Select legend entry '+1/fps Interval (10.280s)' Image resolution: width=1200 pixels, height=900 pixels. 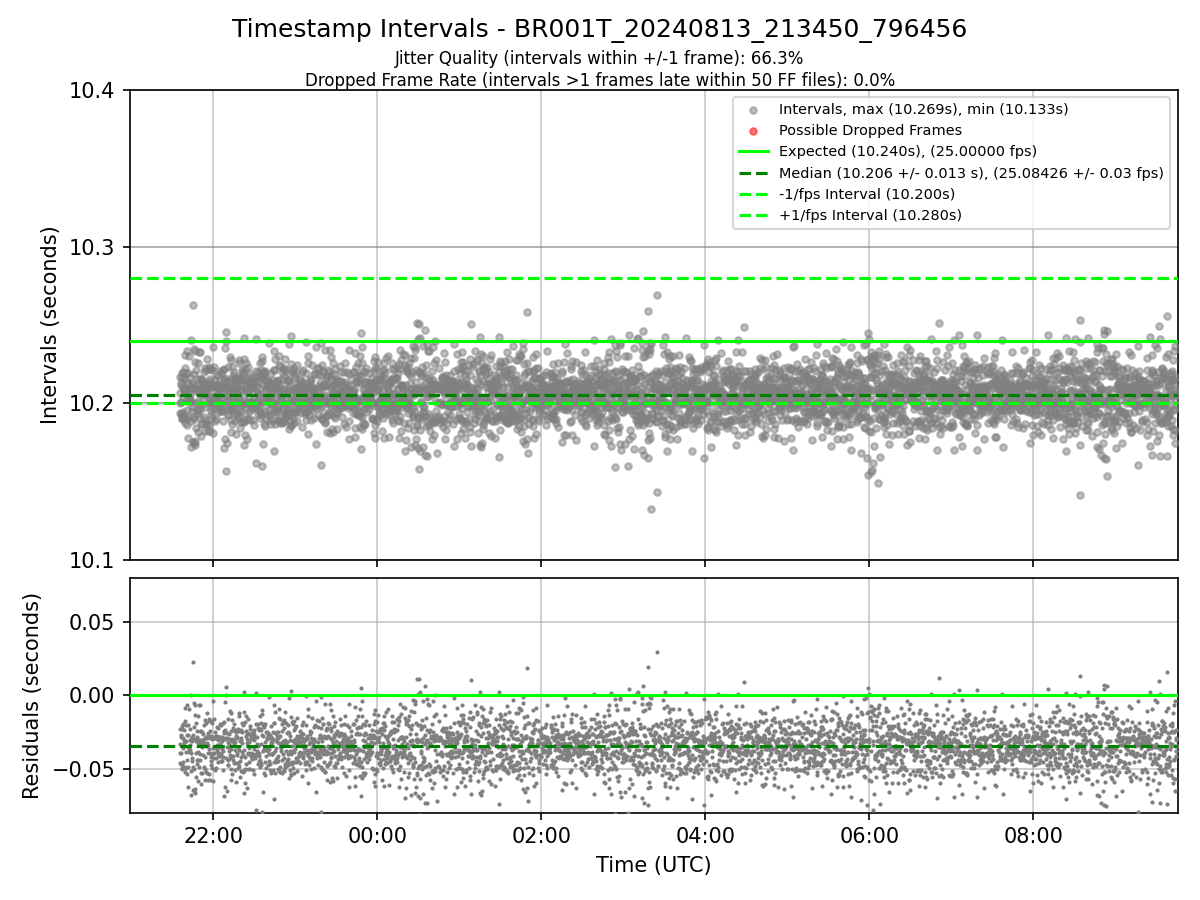click(x=870, y=215)
